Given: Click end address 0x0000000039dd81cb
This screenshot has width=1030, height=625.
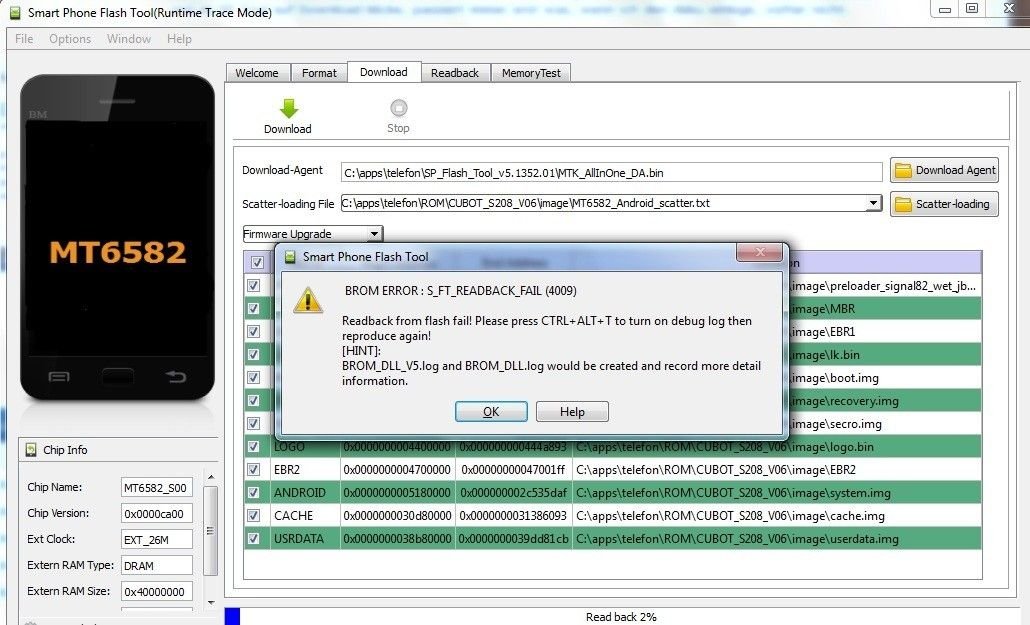Looking at the screenshot, I should pyautogui.click(x=514, y=539).
